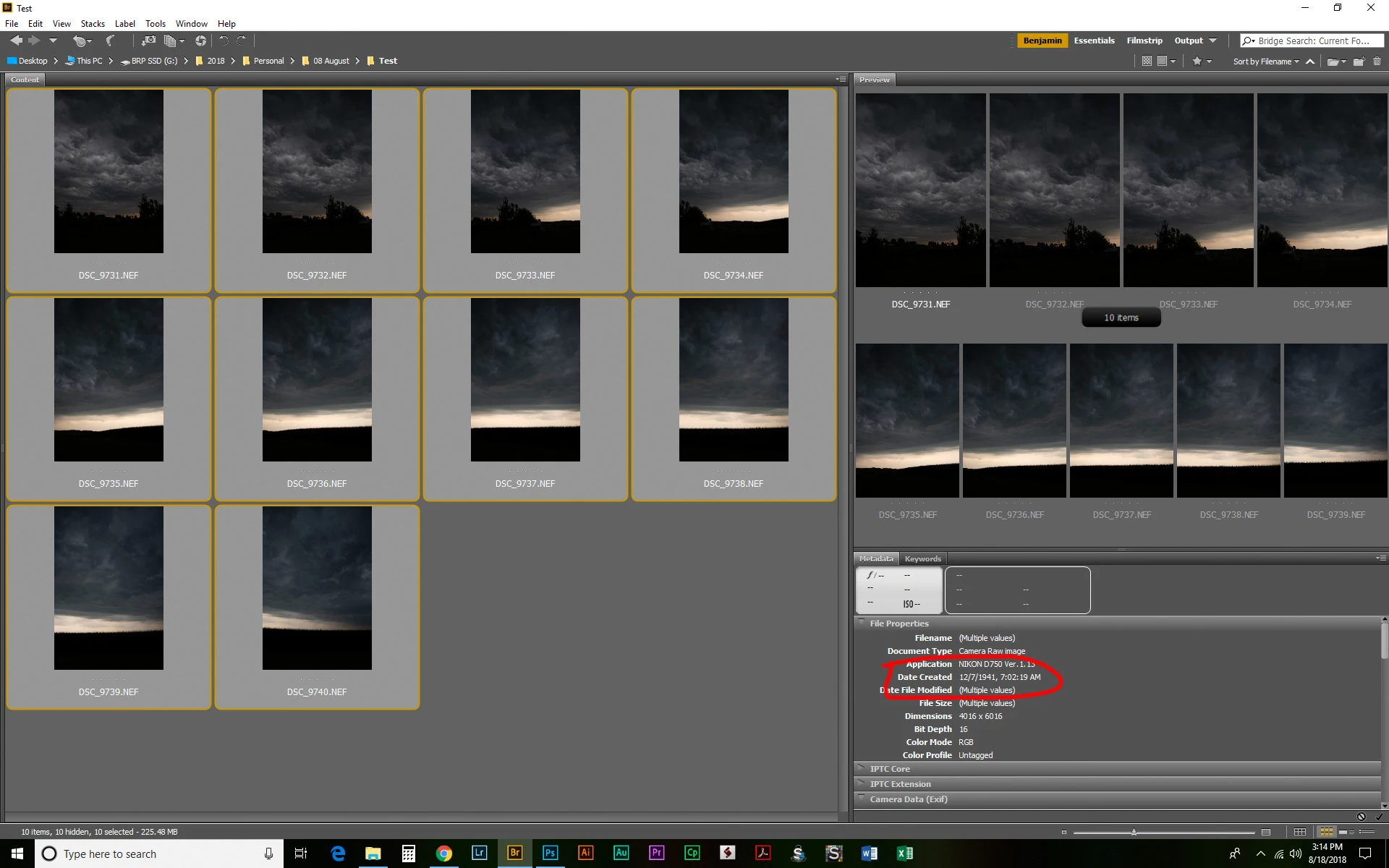Switch to the Keywords tab
The height and width of the screenshot is (868, 1389).
[x=922, y=558]
